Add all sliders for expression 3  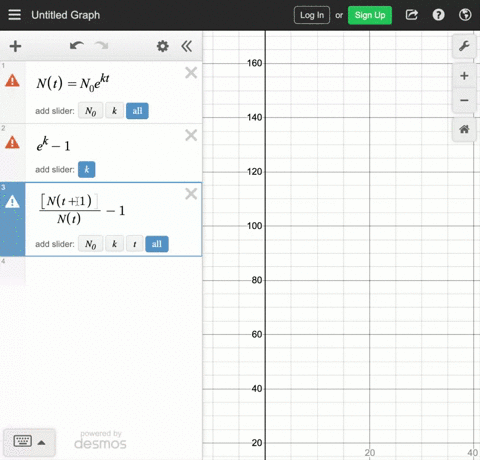pyautogui.click(x=157, y=244)
